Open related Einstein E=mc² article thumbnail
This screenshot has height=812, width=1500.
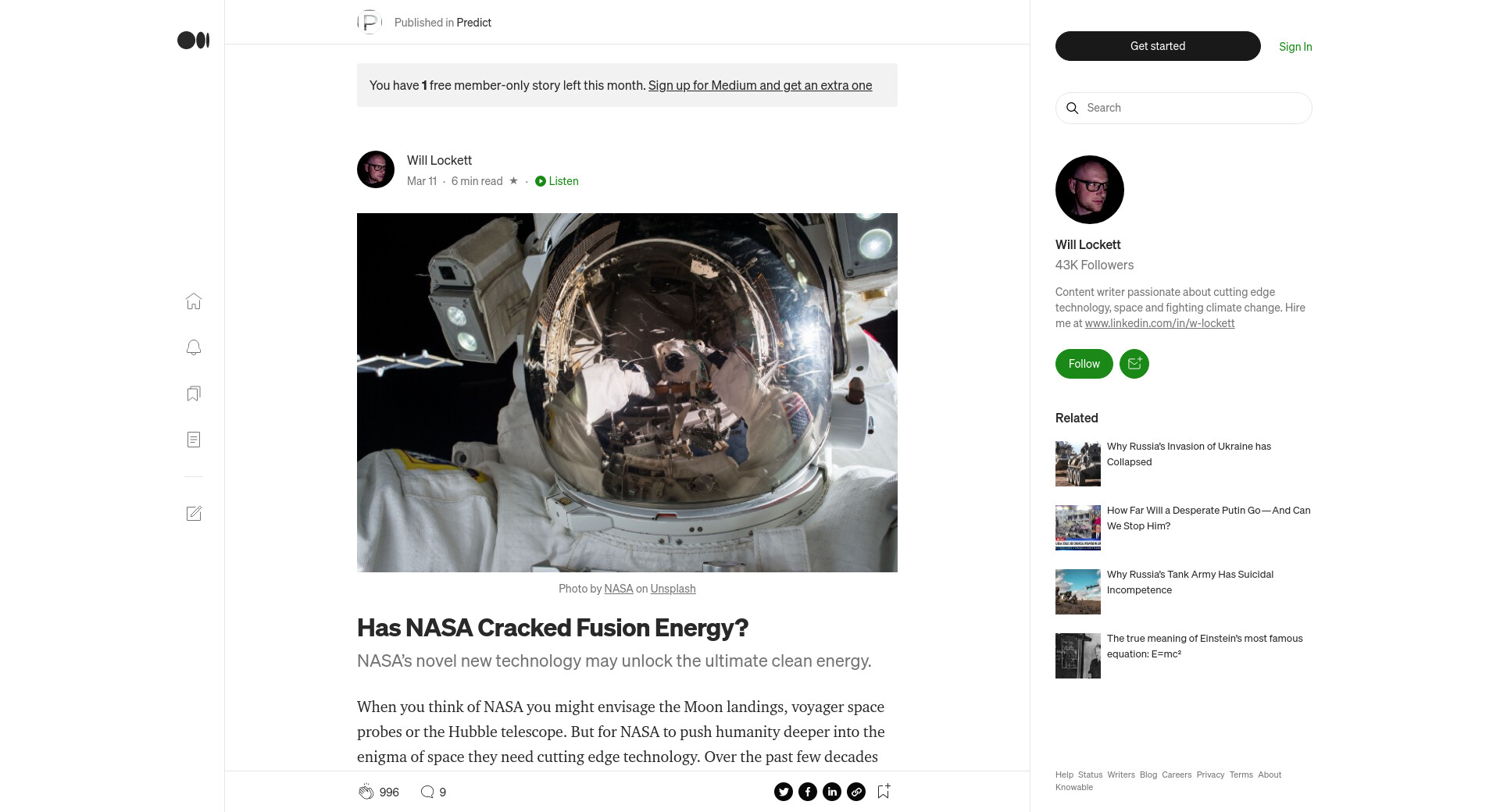tap(1078, 656)
